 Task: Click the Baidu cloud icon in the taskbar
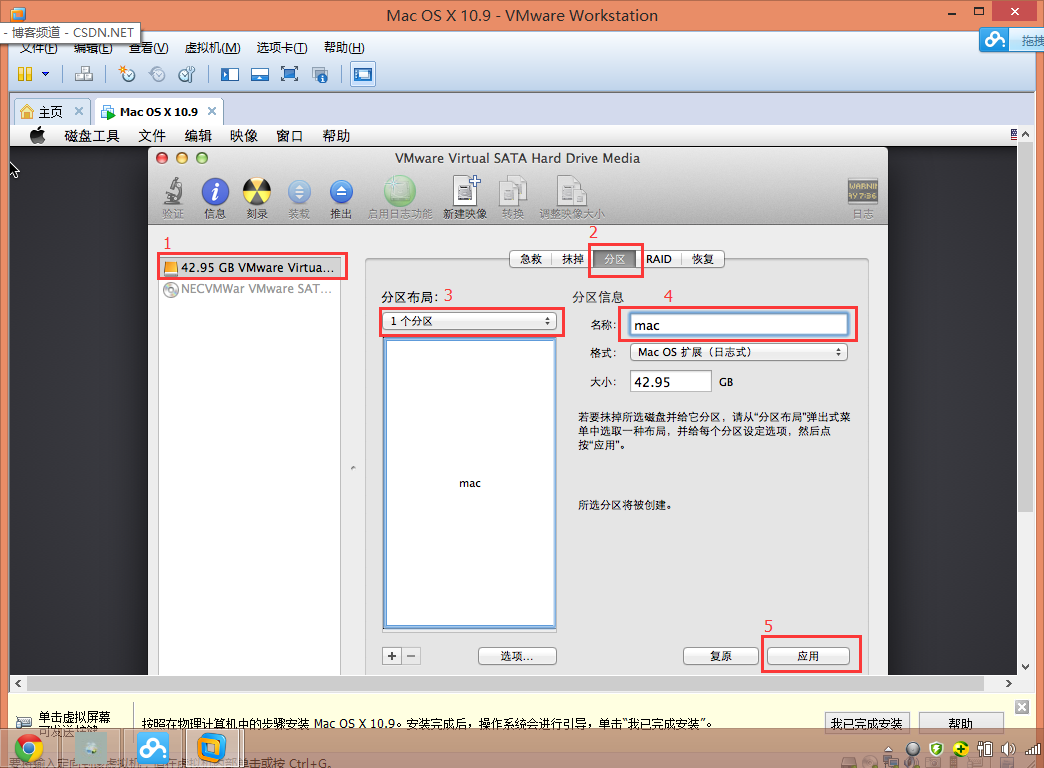click(152, 749)
